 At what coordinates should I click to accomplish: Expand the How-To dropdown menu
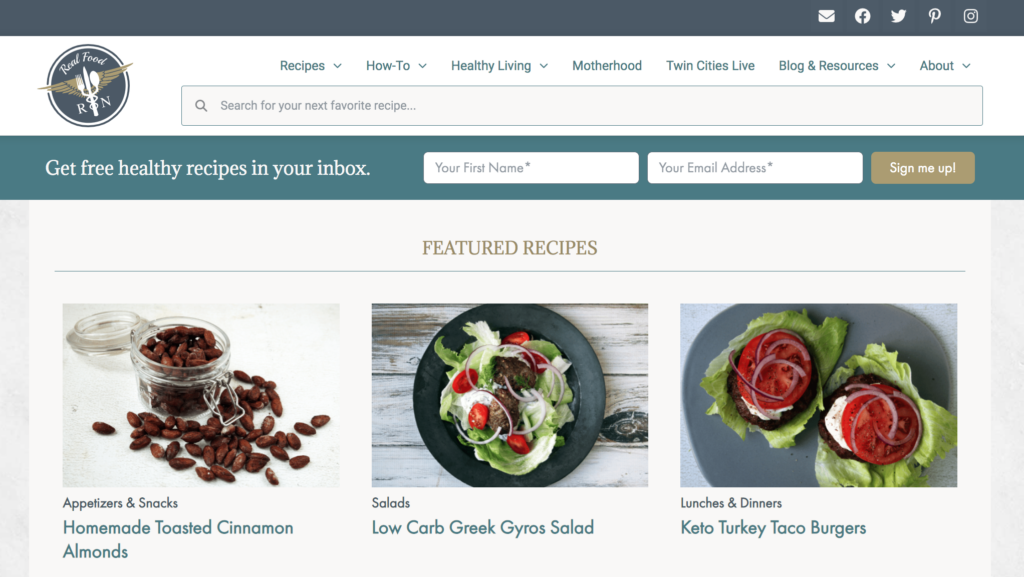(396, 66)
